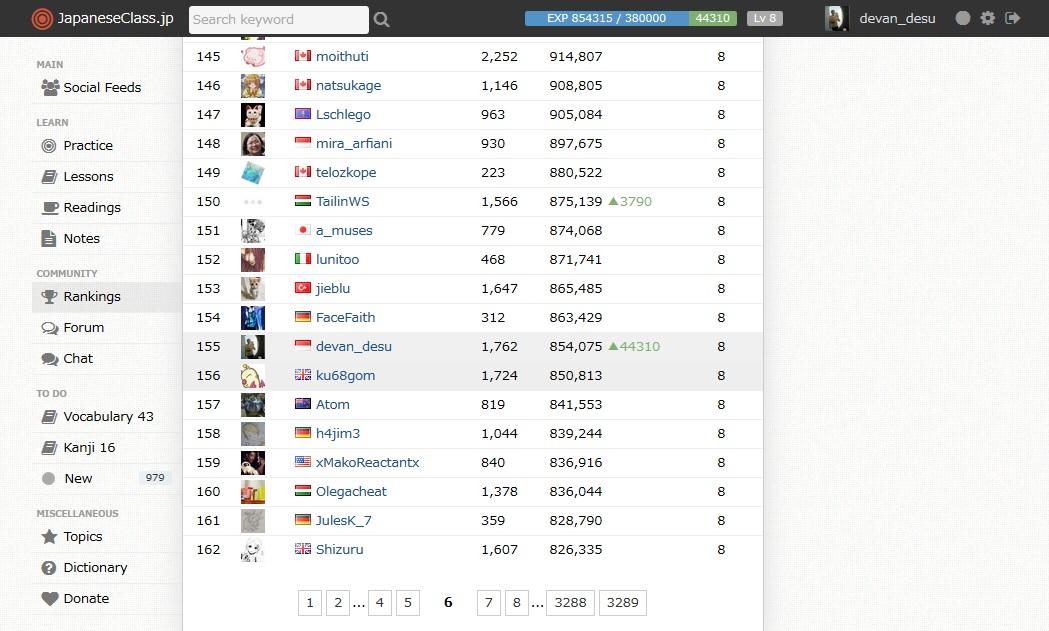The image size is (1049, 631).
Task: Open Social Feeds from sidebar
Action: click(102, 87)
